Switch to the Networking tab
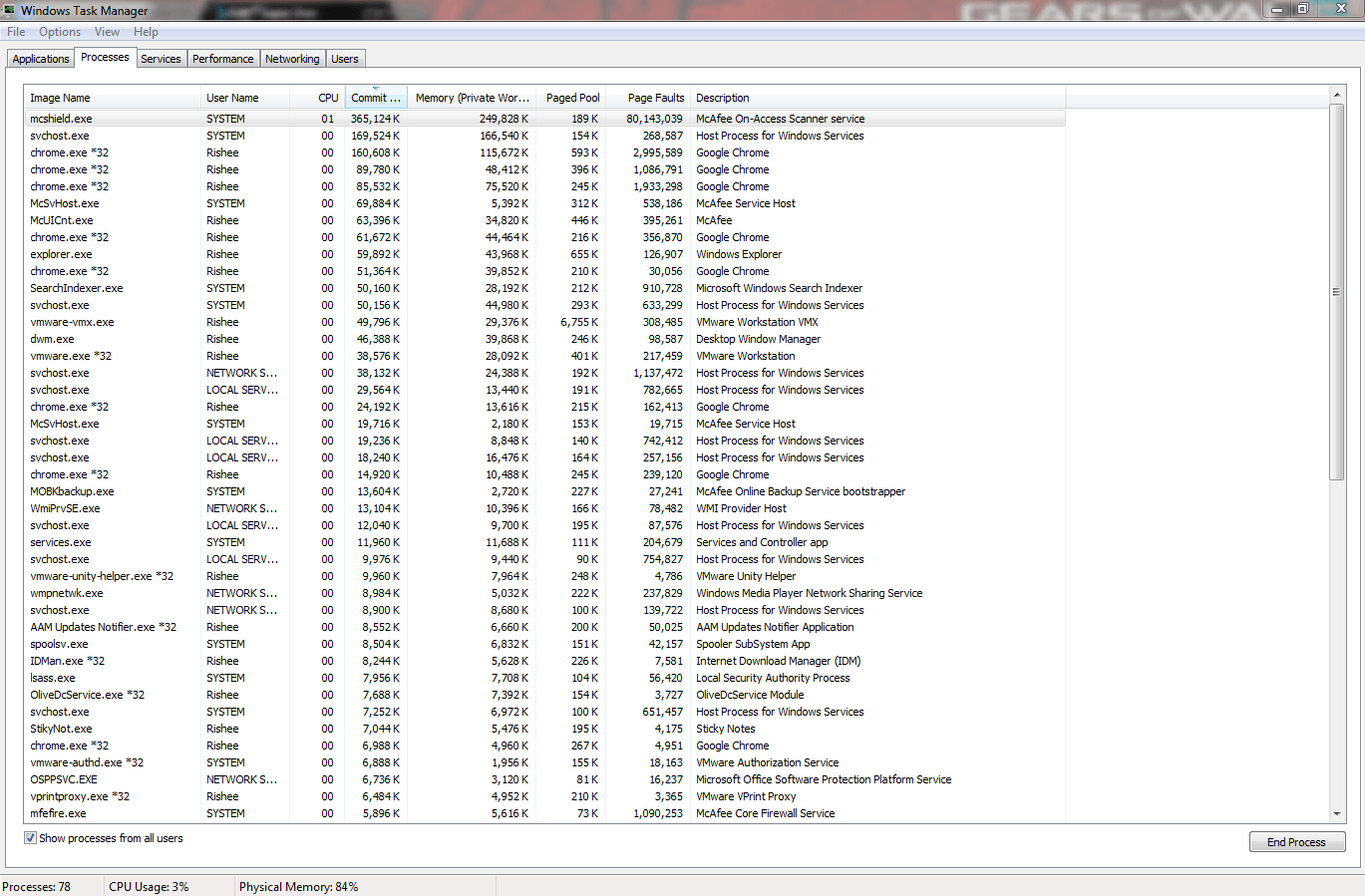The image size is (1365, 896). [292, 59]
